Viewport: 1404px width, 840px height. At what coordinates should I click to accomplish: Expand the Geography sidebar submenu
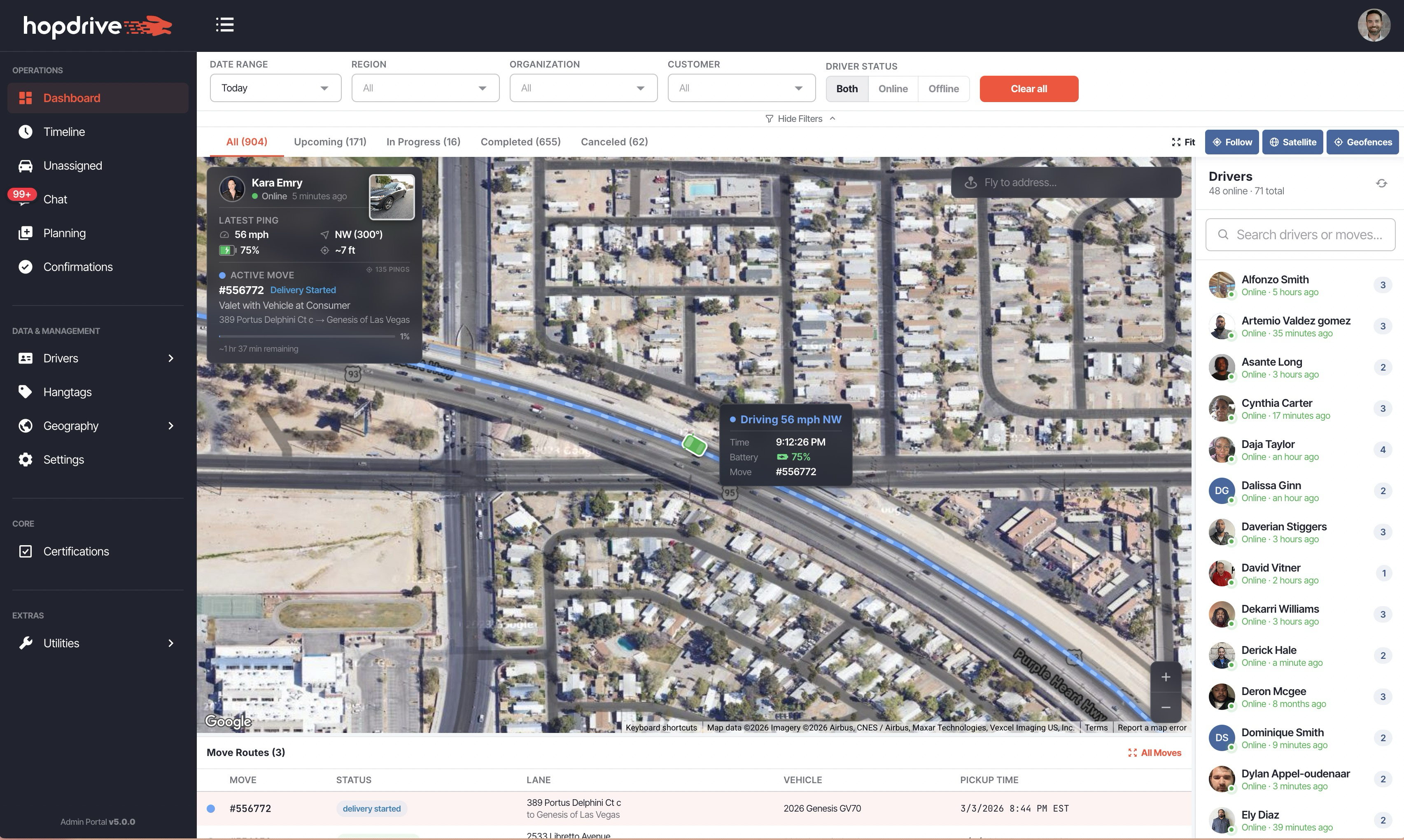point(171,426)
